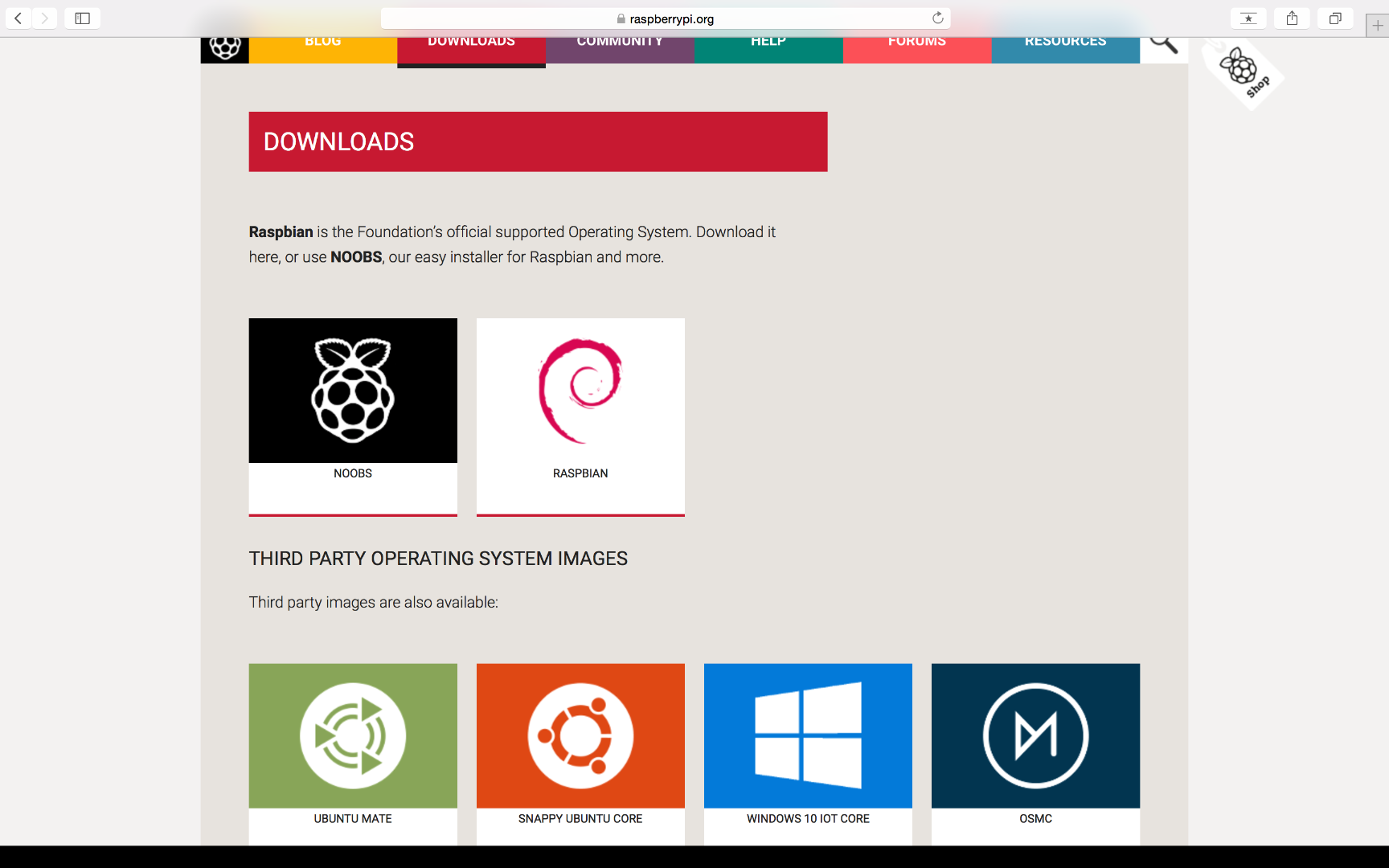Viewport: 1389px width, 868px height.
Task: Open the OSMC logo tile
Action: click(x=1035, y=735)
